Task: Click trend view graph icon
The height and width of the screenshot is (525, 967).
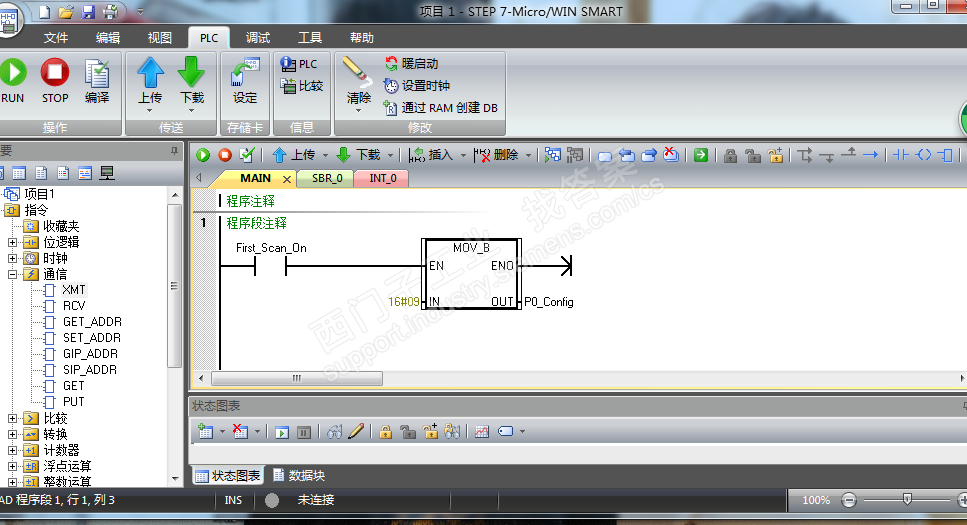Action: coord(482,432)
